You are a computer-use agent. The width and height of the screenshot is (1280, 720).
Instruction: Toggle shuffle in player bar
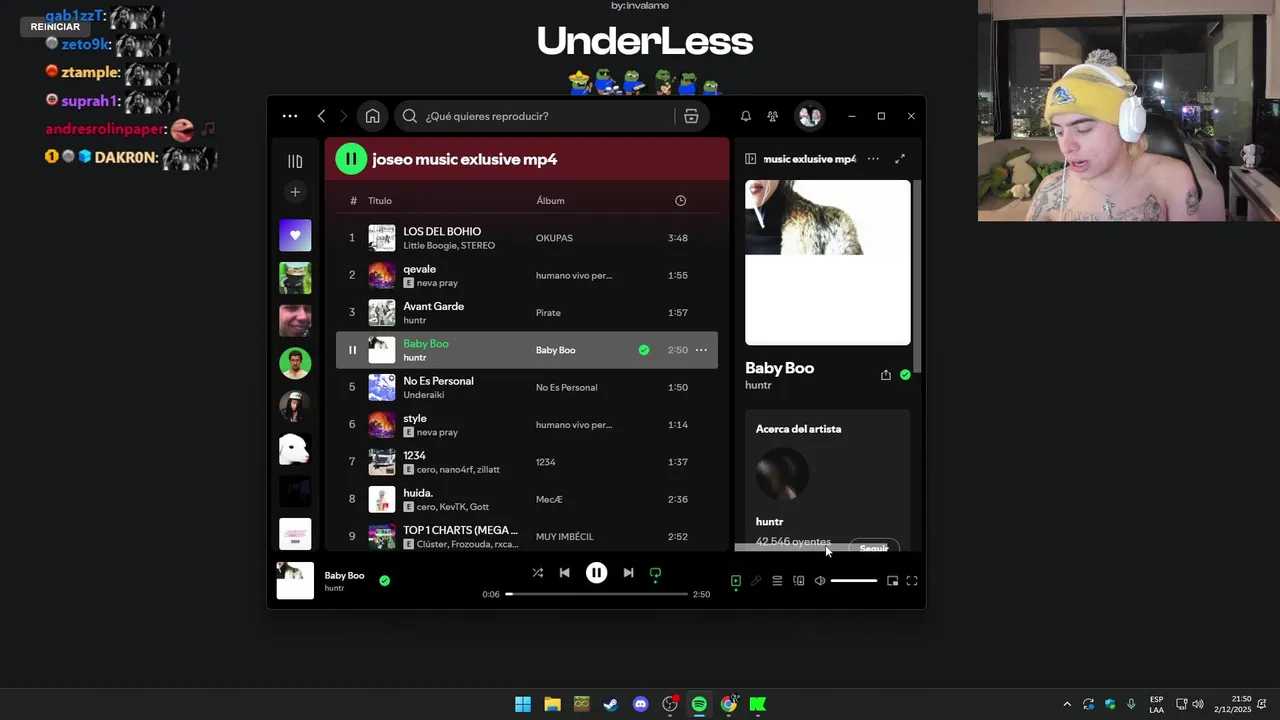point(537,573)
